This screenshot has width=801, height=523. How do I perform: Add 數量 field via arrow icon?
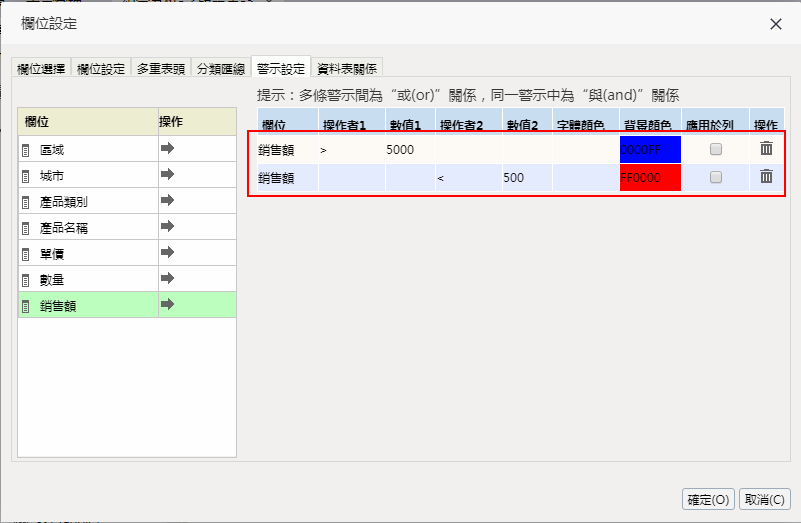pyautogui.click(x=167, y=279)
